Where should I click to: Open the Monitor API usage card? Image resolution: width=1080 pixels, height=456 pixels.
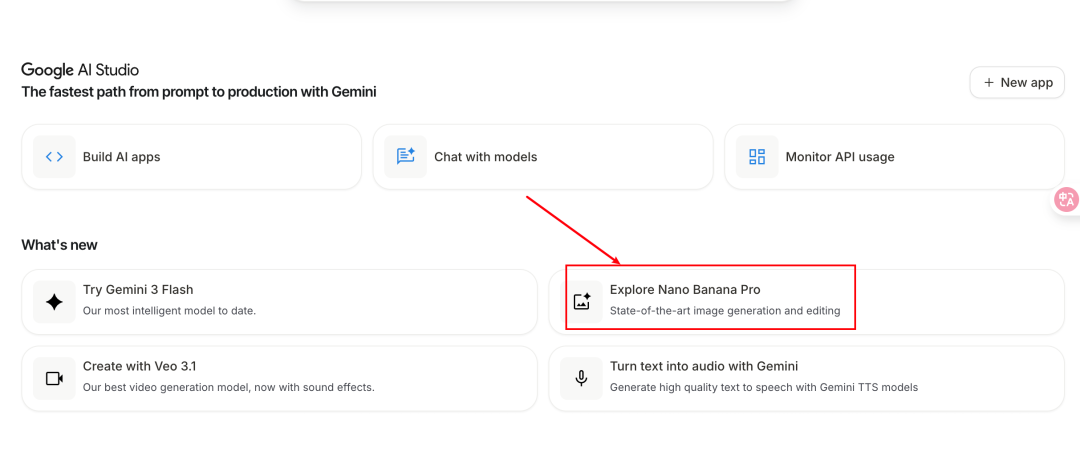pyautogui.click(x=894, y=157)
